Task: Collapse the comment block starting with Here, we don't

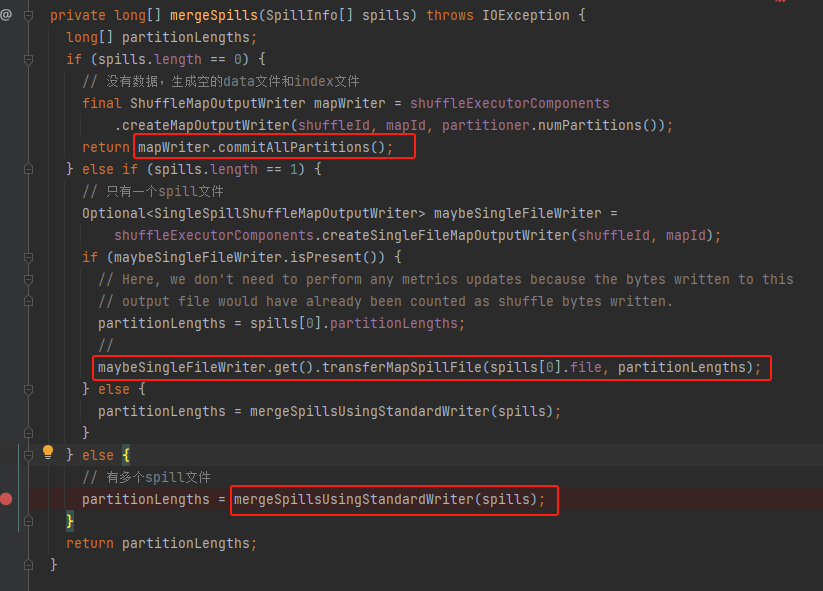Action: point(29,279)
